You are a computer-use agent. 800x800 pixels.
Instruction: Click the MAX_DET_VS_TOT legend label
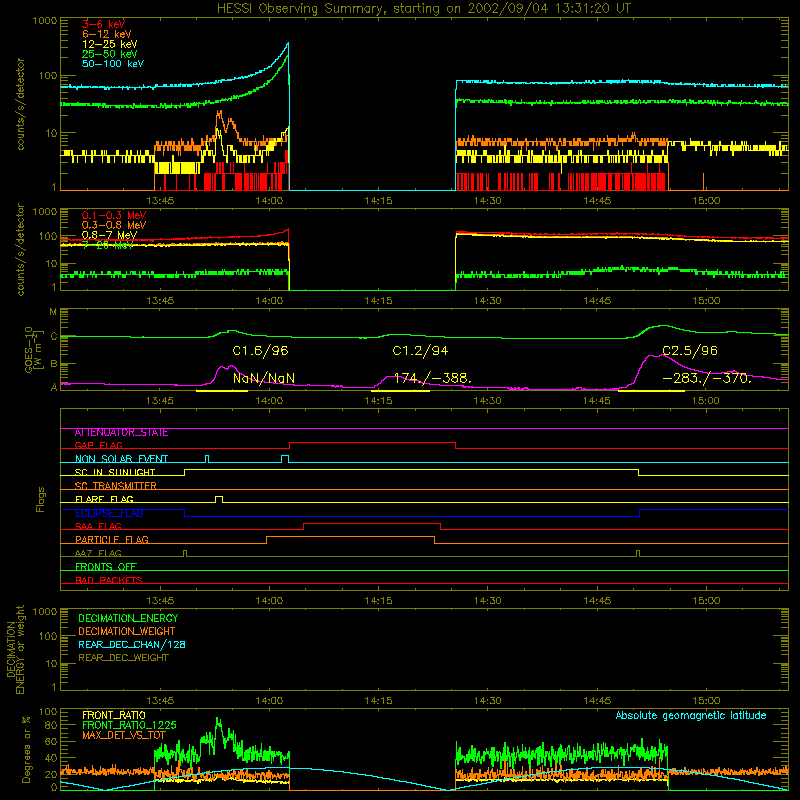point(123,735)
